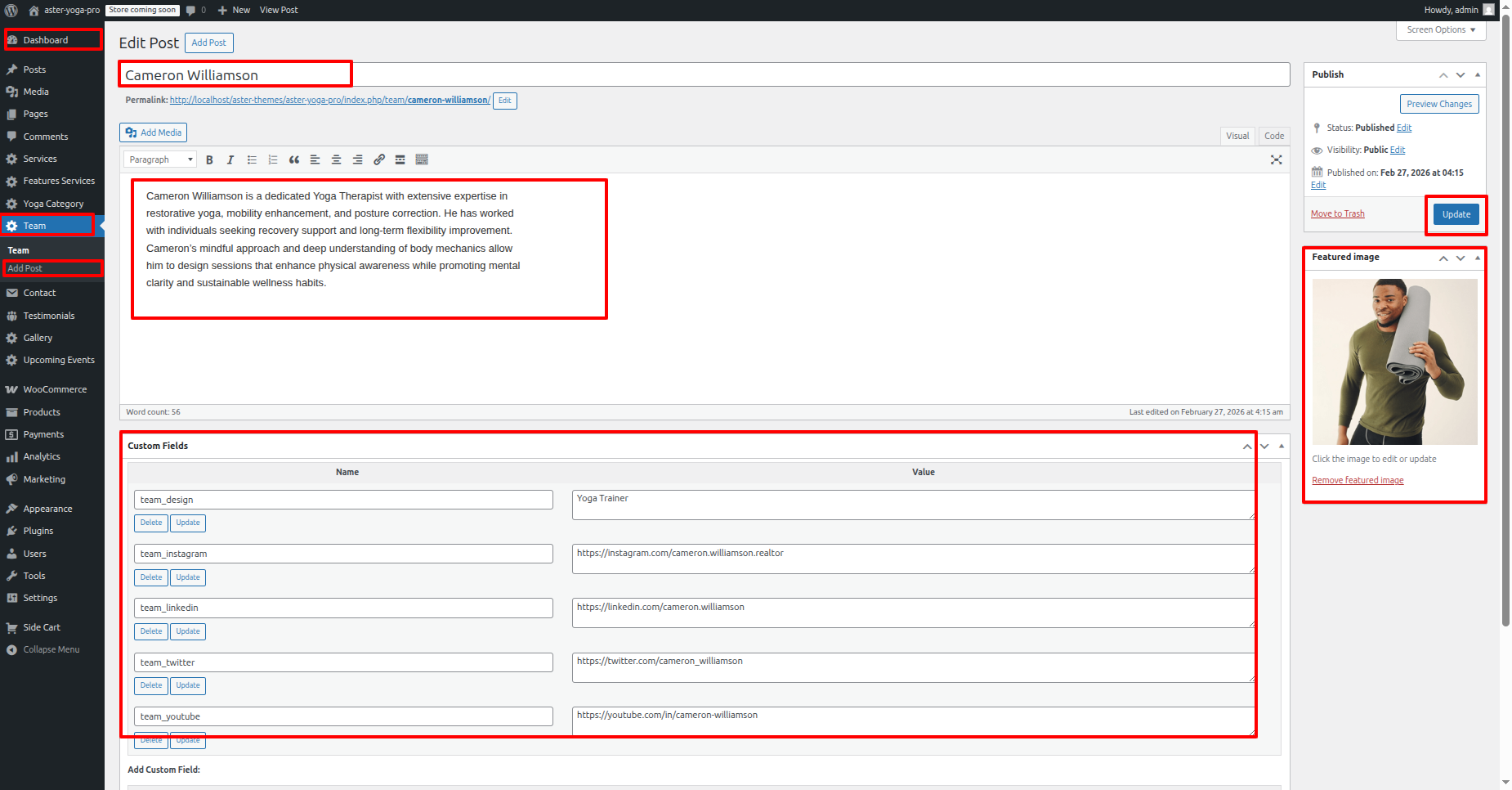The width and height of the screenshot is (1512, 790).
Task: Center-align the paragraph text
Action: 336,160
